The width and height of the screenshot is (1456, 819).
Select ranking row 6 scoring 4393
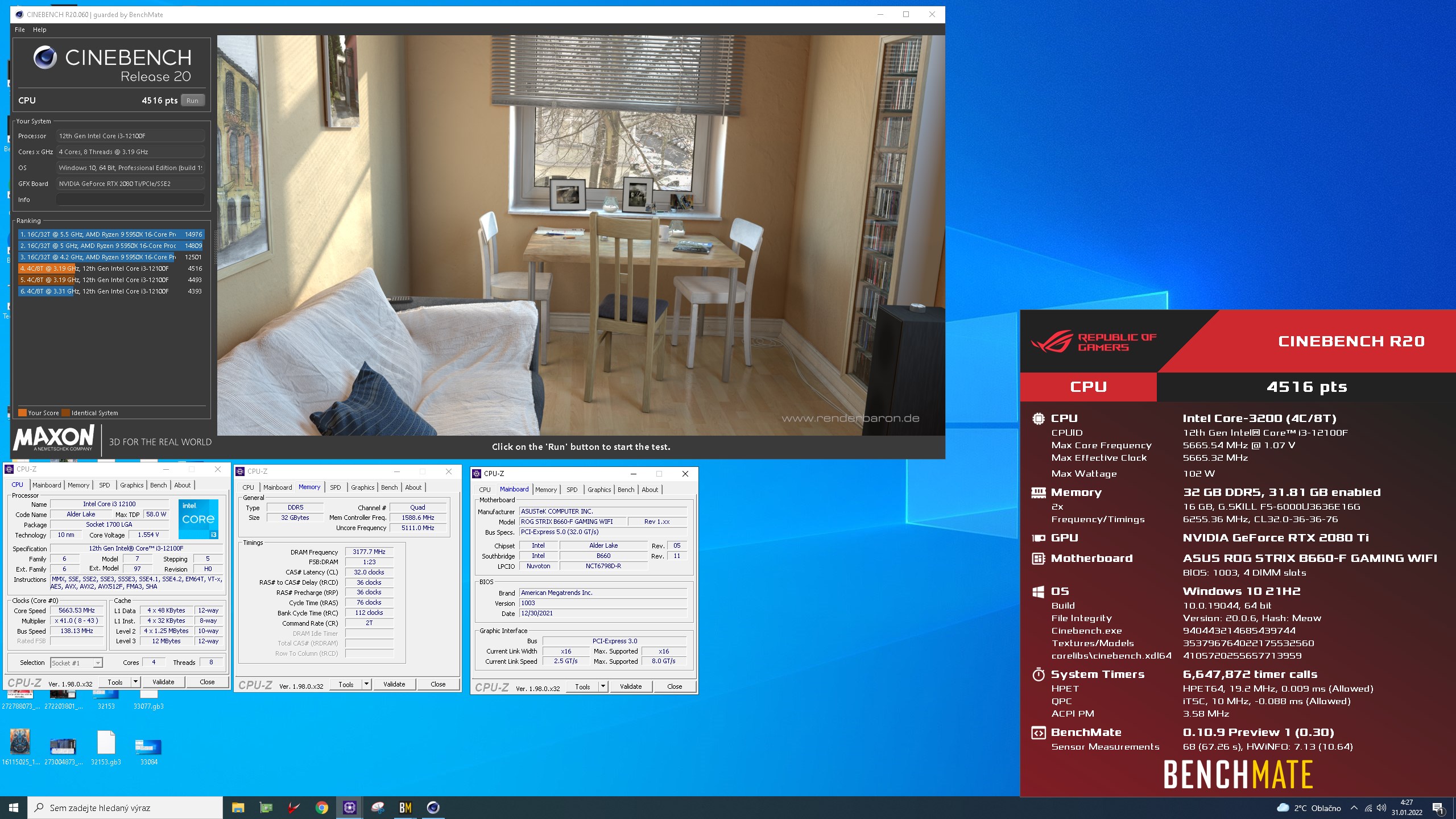point(111,291)
